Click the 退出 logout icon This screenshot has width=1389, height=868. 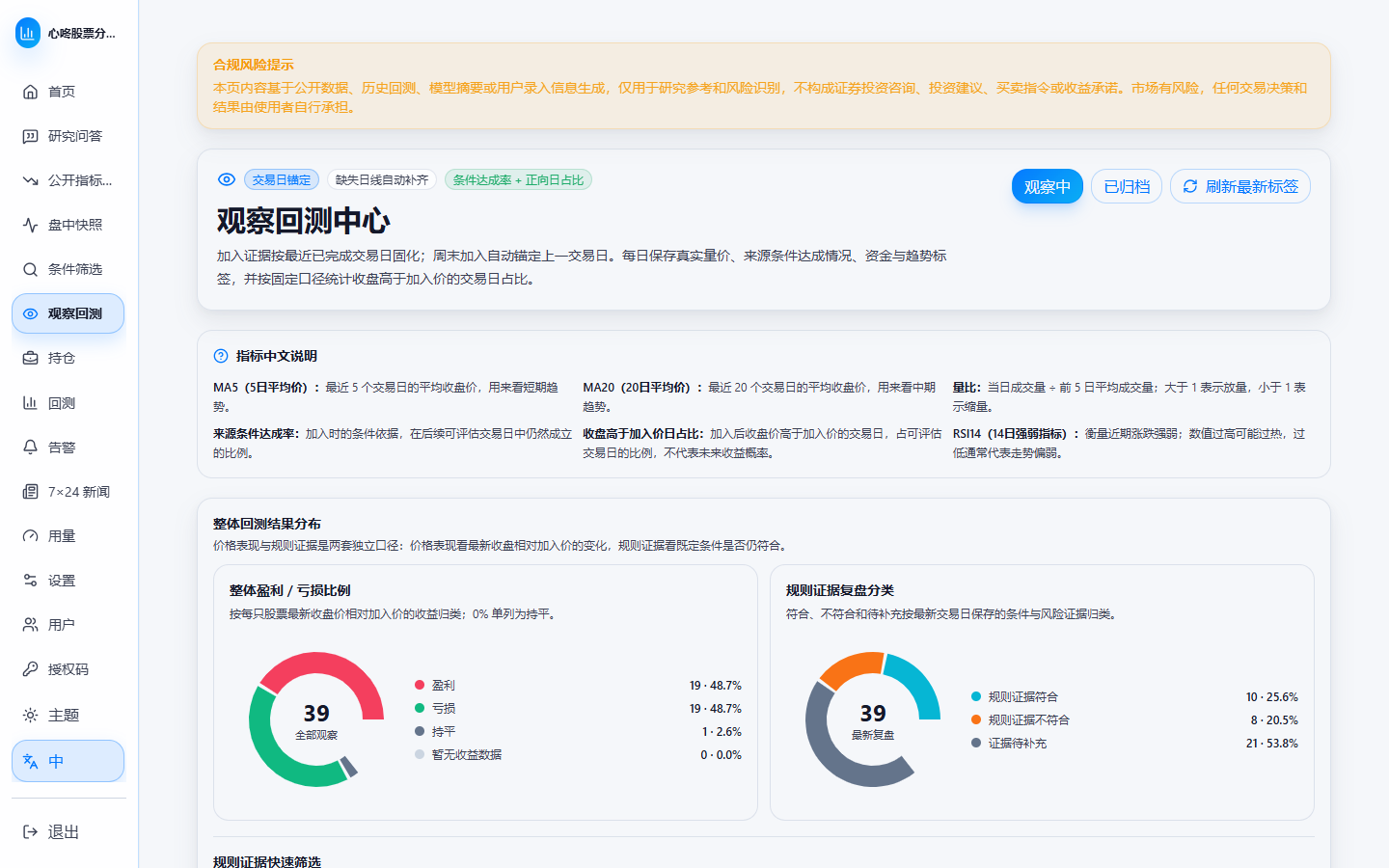pos(30,832)
